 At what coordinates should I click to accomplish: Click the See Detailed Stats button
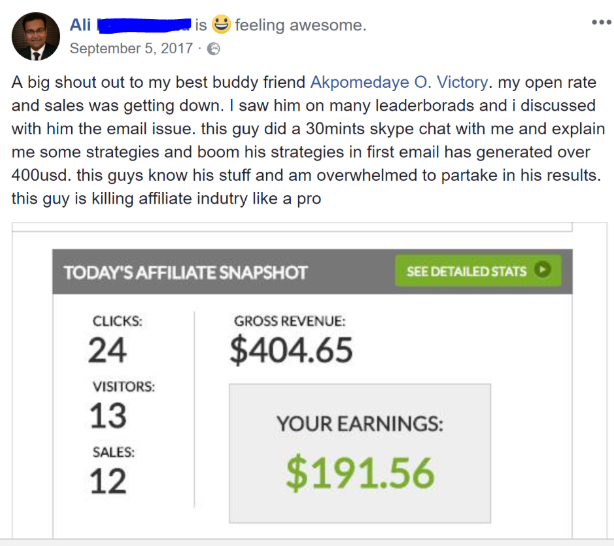coord(478,271)
